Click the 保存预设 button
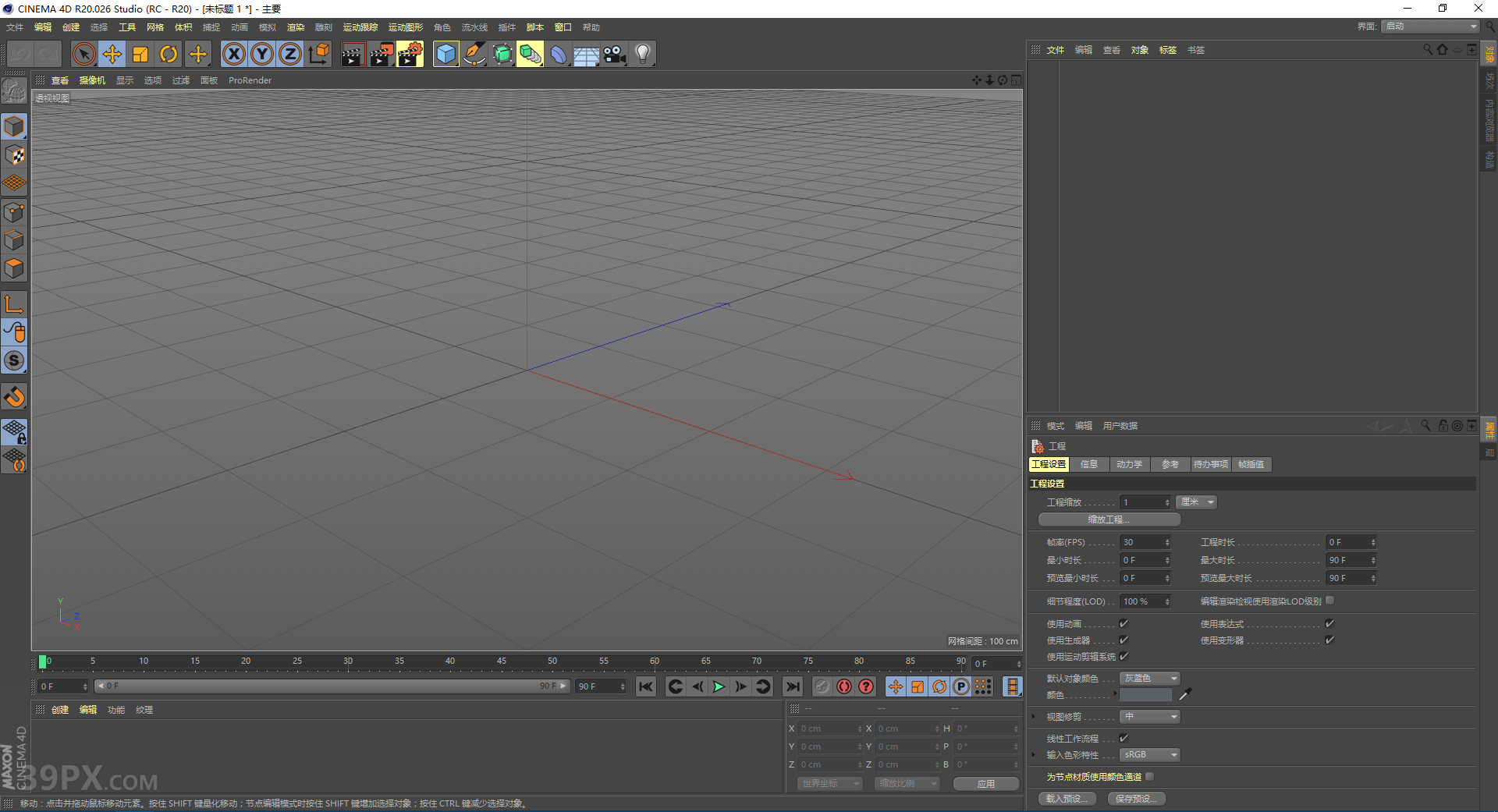 [1136, 798]
